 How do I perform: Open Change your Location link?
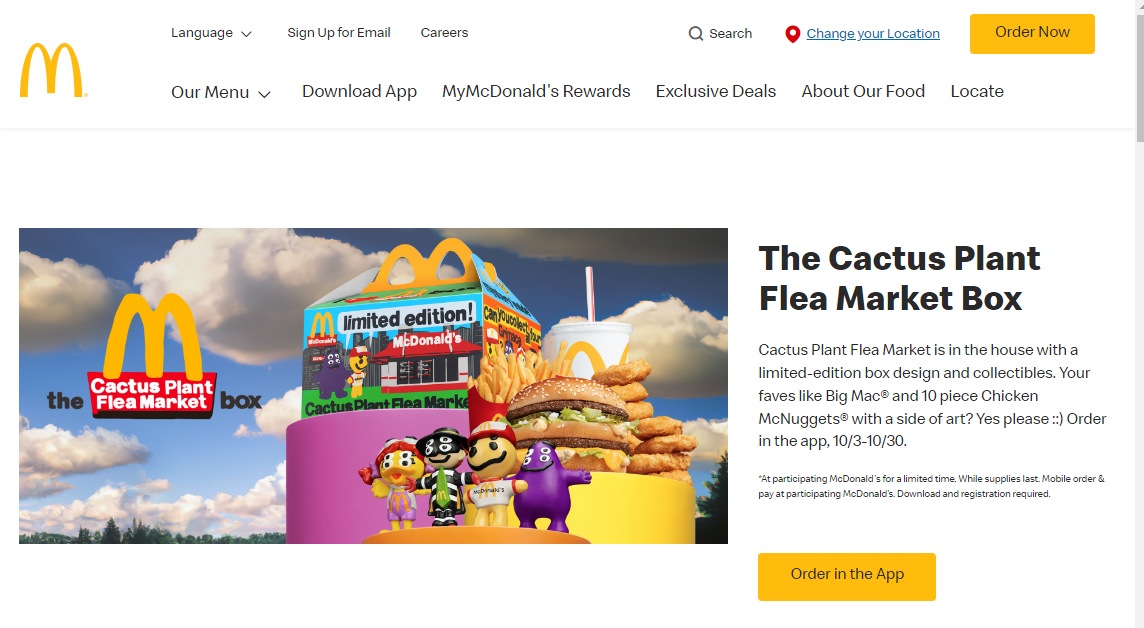pyautogui.click(x=873, y=34)
